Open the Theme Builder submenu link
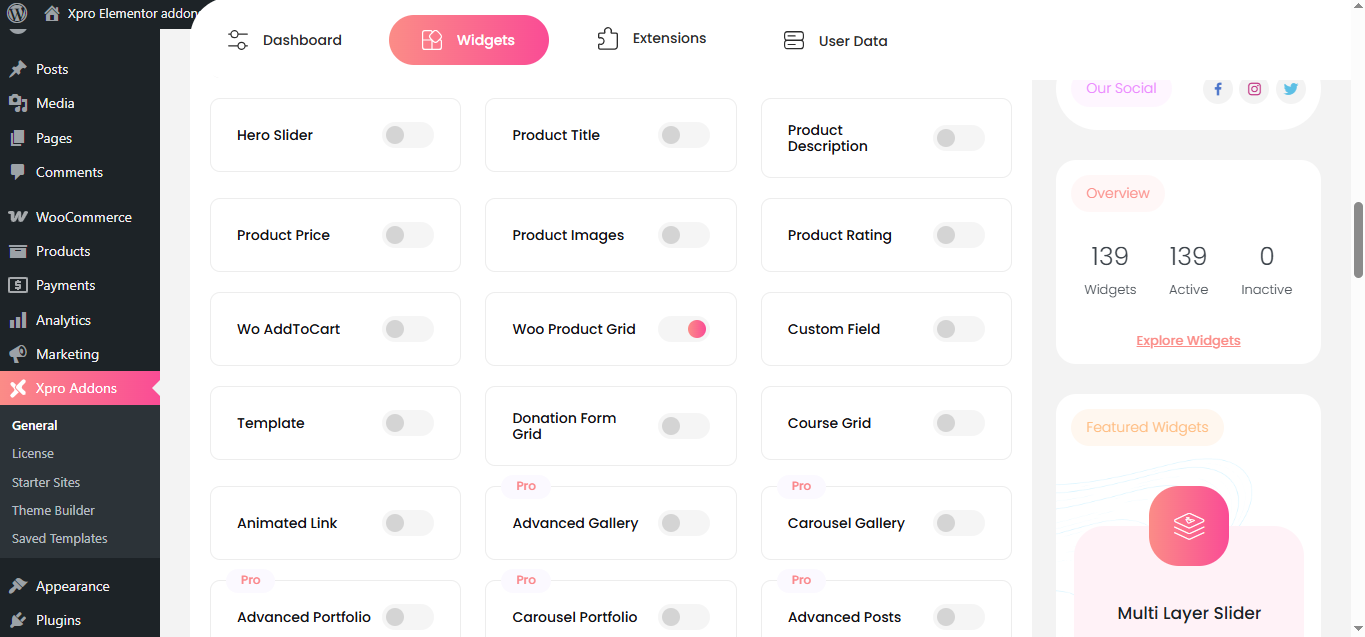The height and width of the screenshot is (637, 1365). point(53,510)
